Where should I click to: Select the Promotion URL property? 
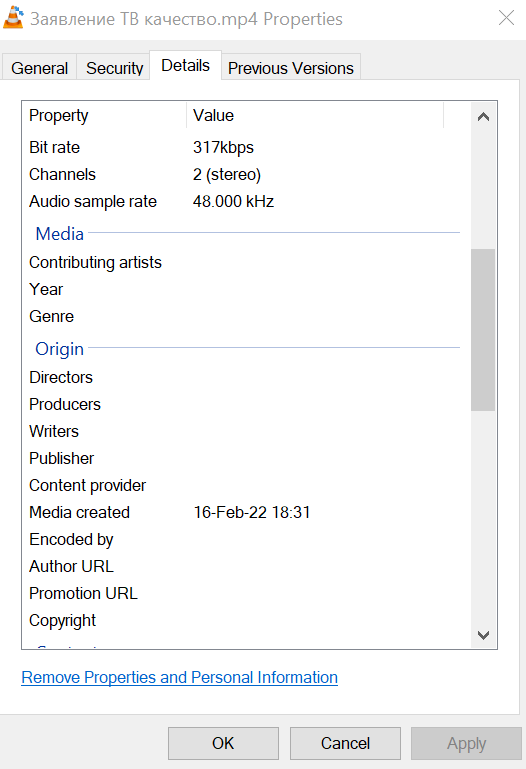pos(83,593)
